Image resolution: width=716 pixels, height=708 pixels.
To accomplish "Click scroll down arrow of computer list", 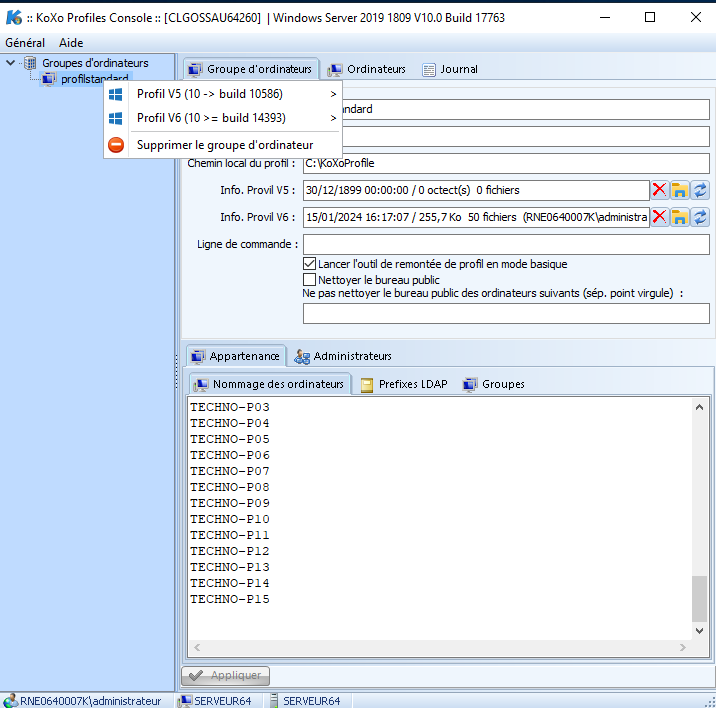I will (699, 630).
